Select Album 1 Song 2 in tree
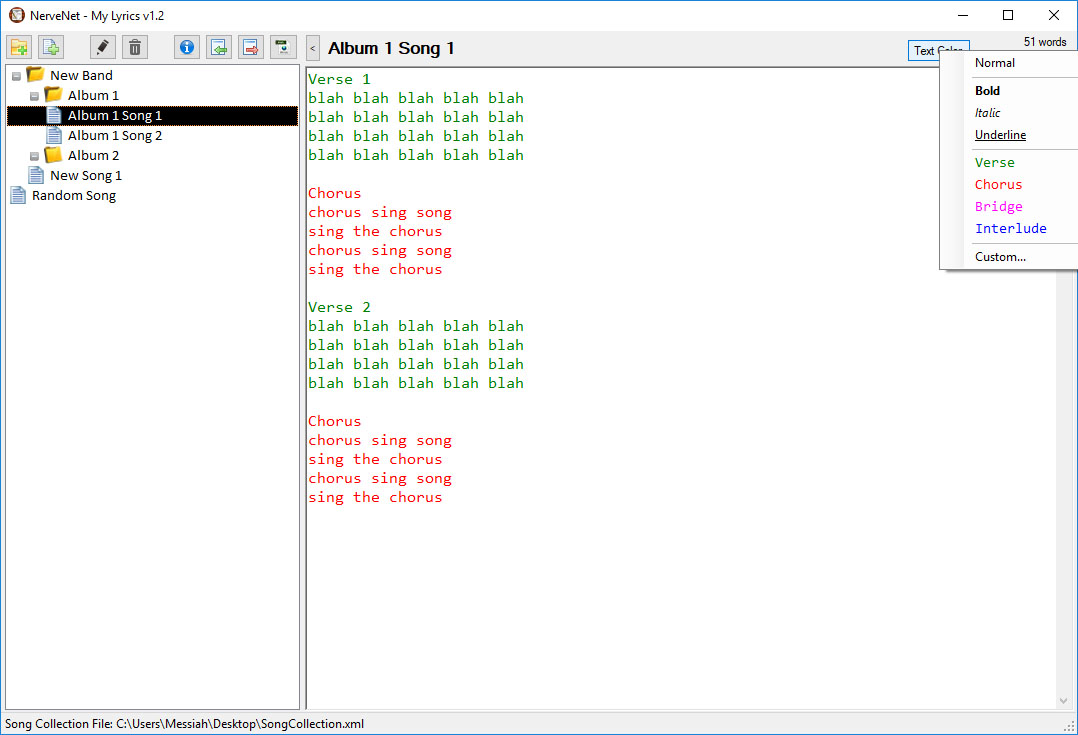This screenshot has height=735, width=1078. pyautogui.click(x=114, y=136)
